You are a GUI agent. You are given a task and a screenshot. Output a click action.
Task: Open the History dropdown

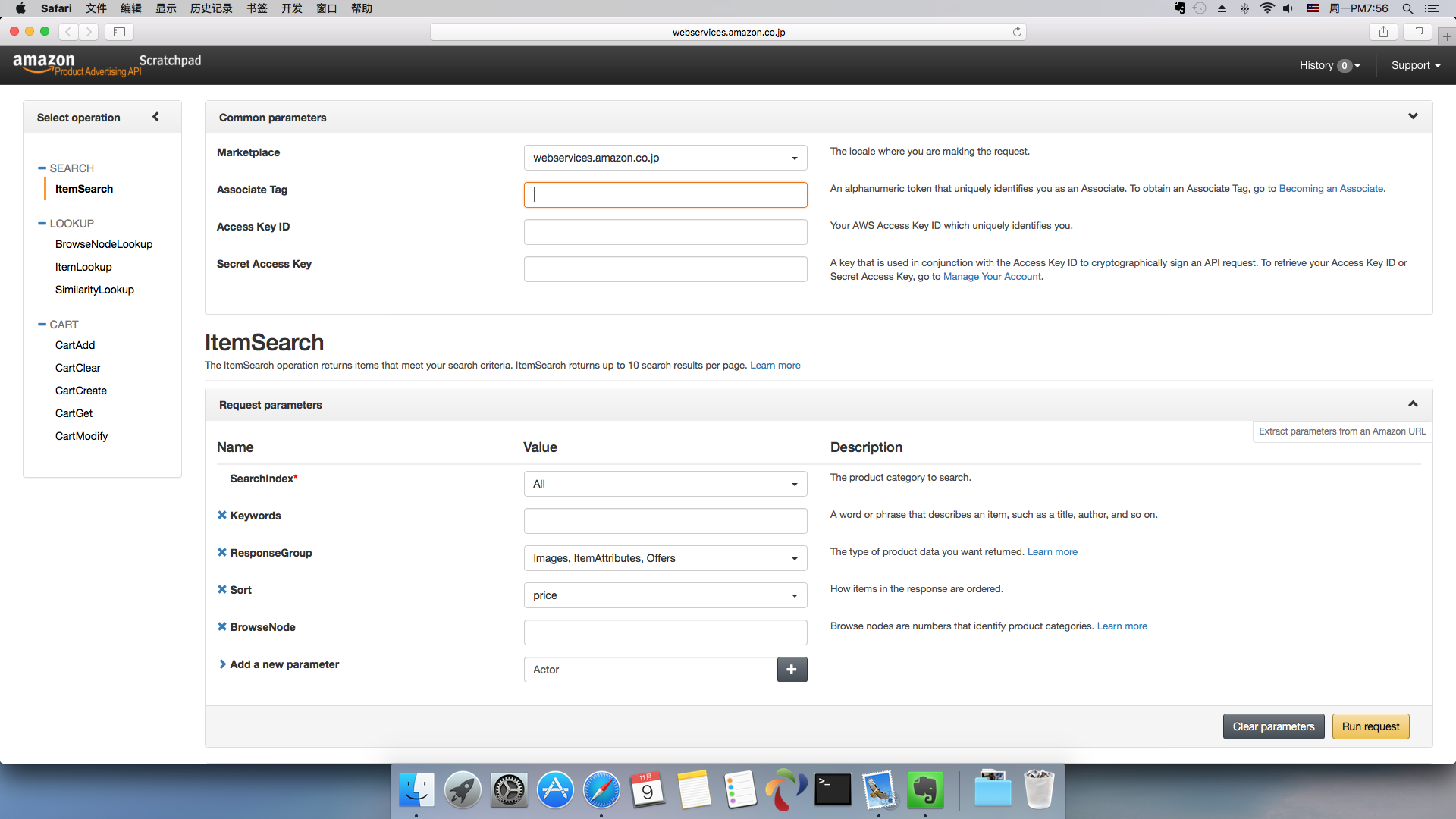coord(1329,65)
